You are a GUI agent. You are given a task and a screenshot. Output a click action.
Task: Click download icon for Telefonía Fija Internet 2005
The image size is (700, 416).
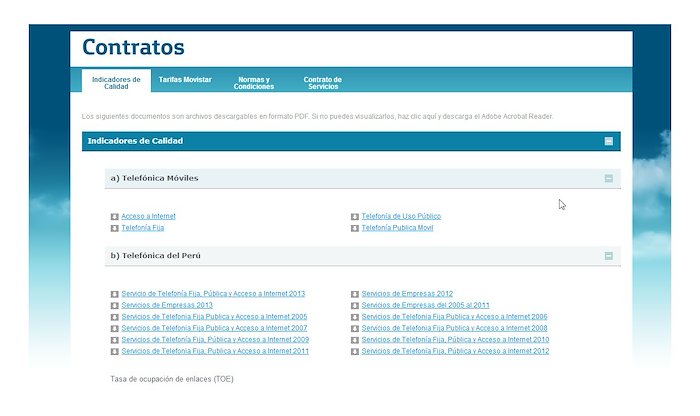point(115,317)
